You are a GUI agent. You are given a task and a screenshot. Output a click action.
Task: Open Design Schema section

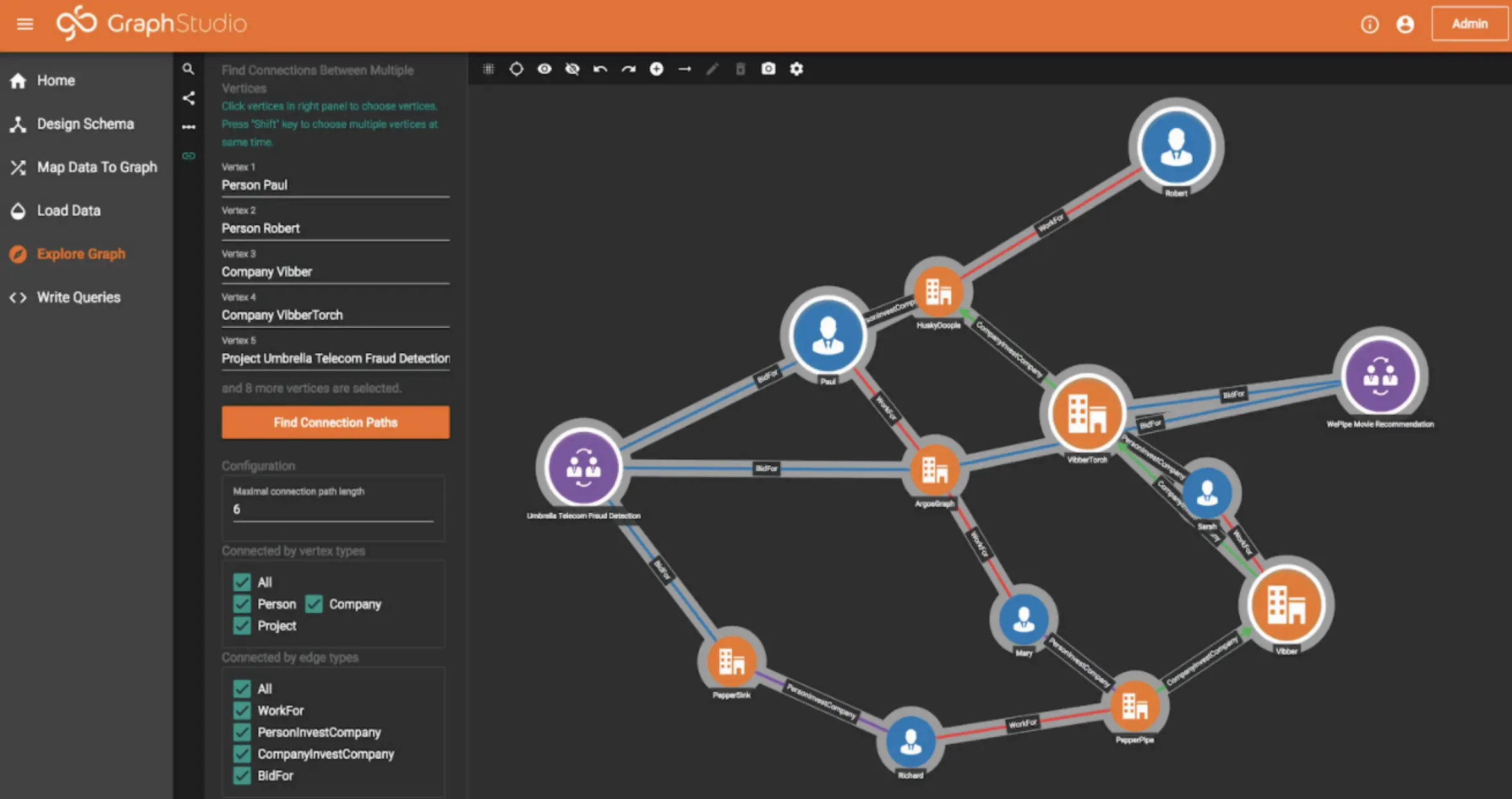pyautogui.click(x=72, y=124)
